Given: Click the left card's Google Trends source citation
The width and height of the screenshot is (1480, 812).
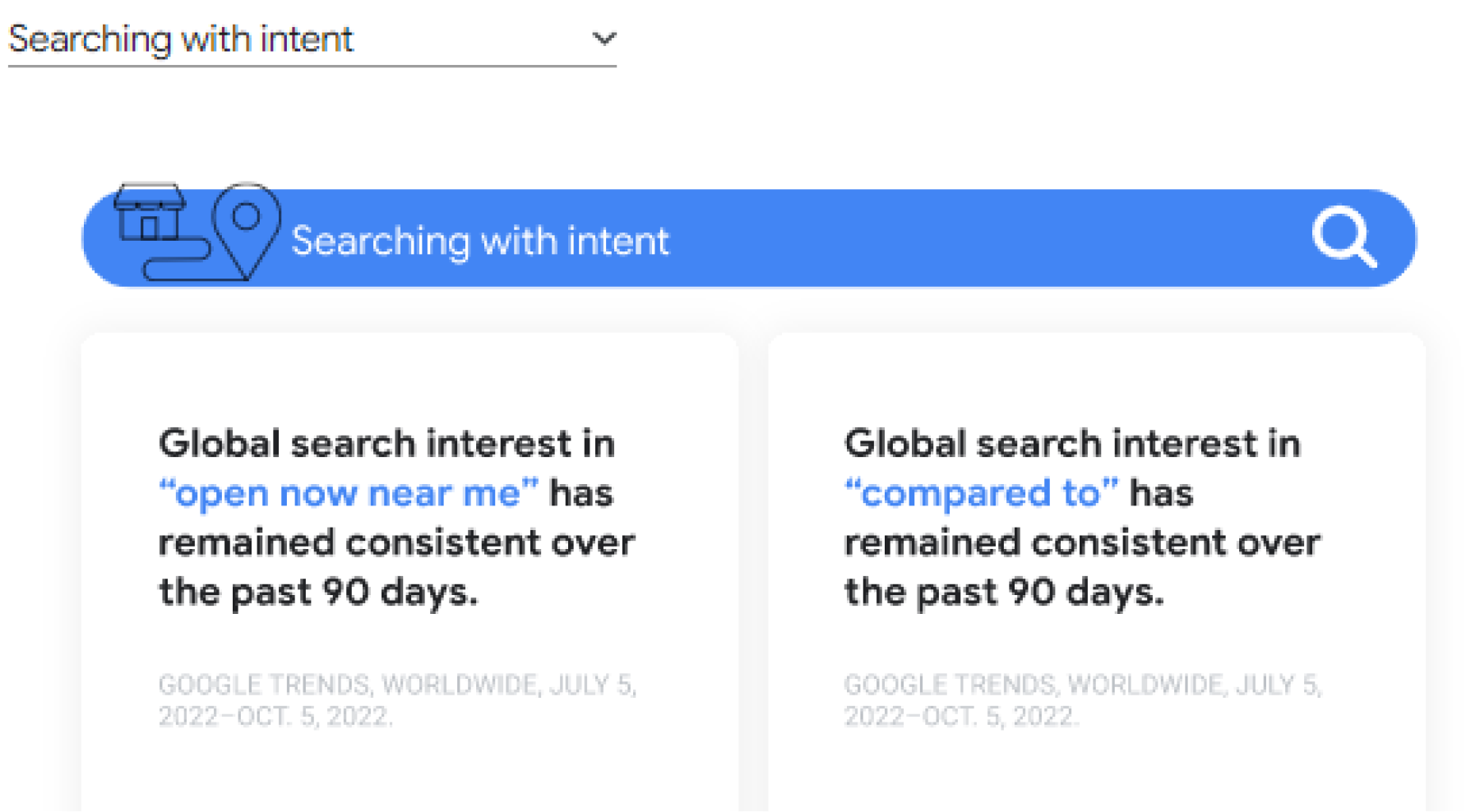Looking at the screenshot, I should pyautogui.click(x=397, y=699).
